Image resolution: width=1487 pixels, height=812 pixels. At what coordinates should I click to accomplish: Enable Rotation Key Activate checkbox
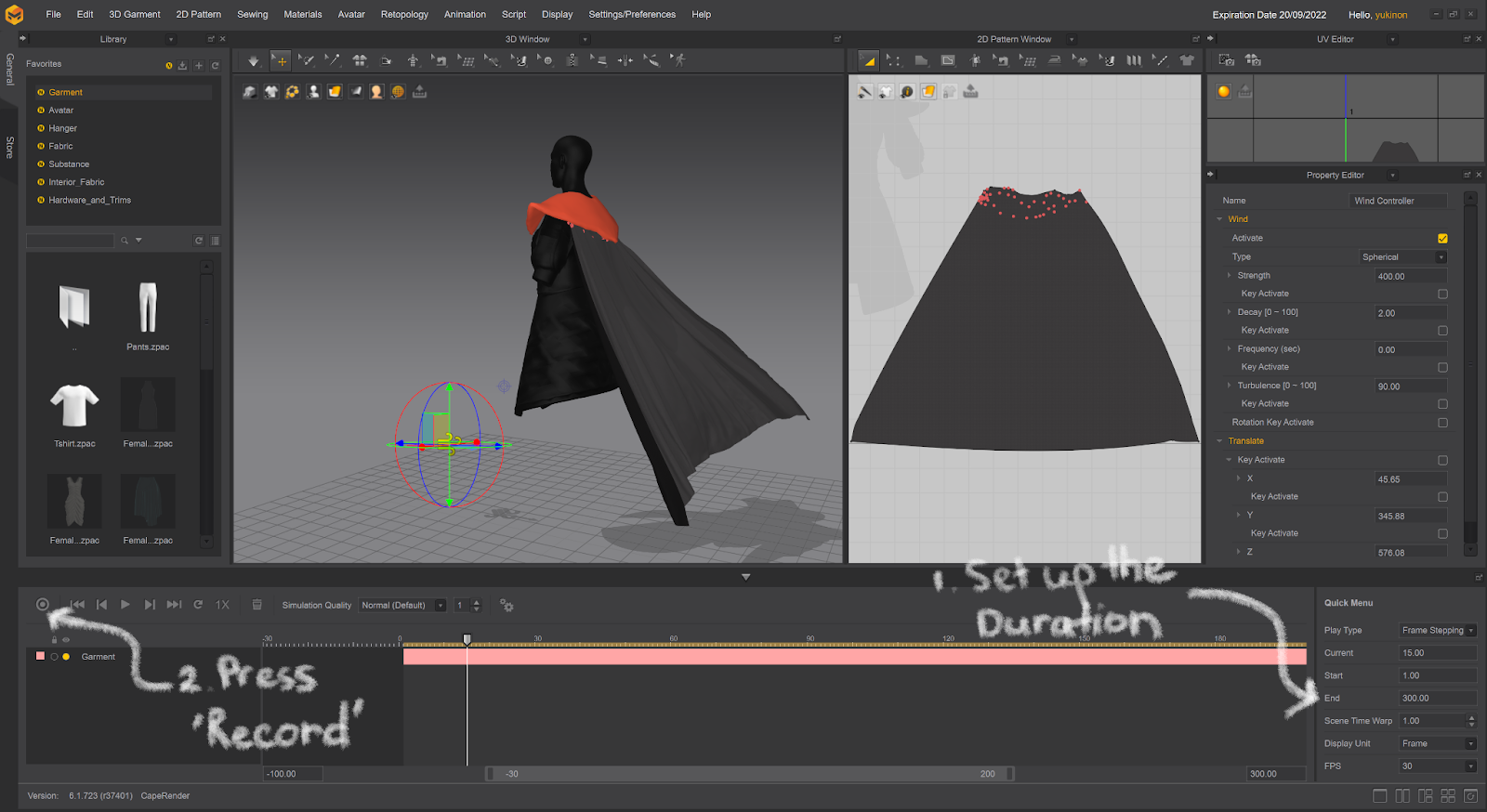click(1442, 423)
